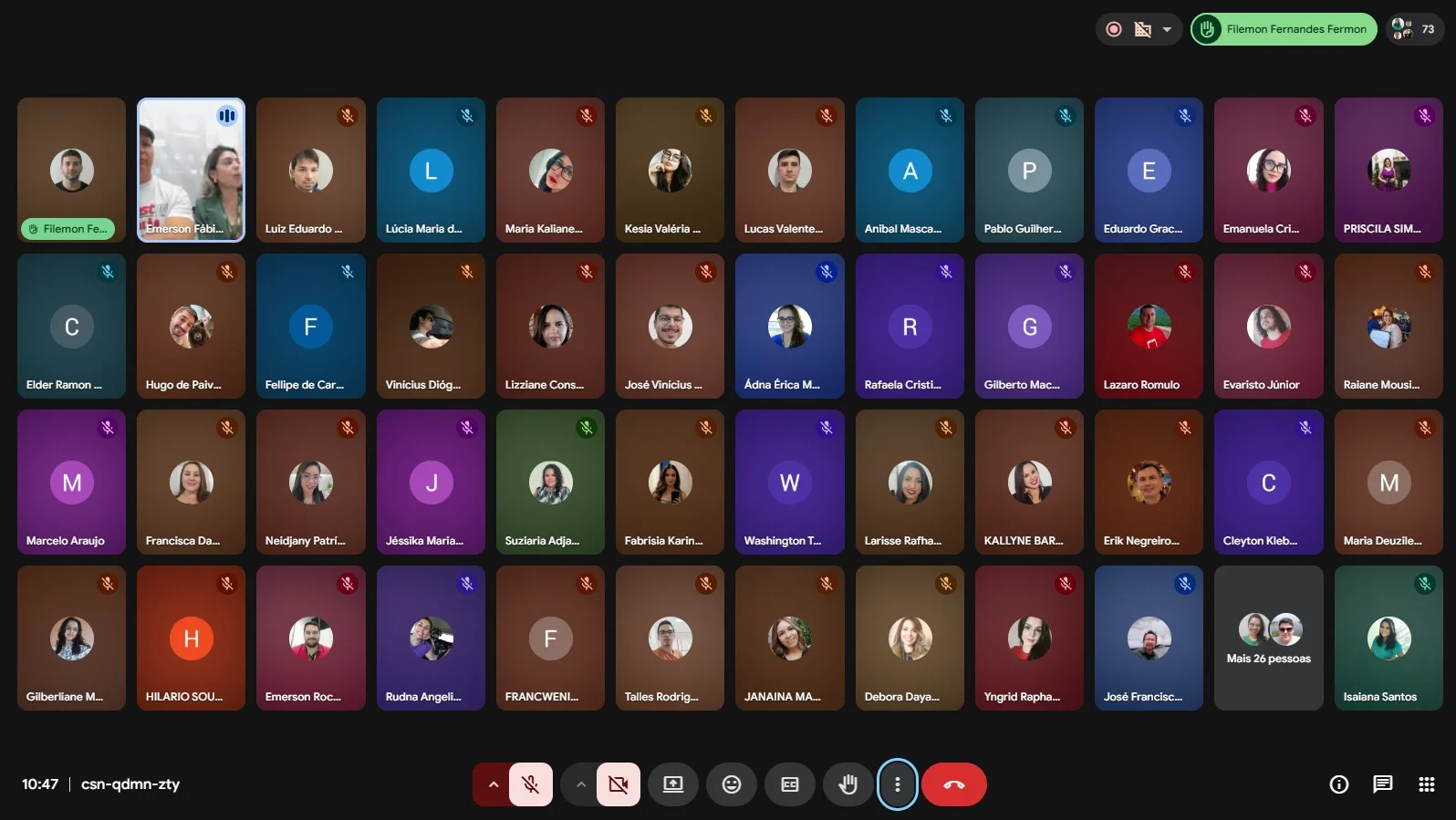1456x820 pixels.
Task: Open the emoji reactions button
Action: coord(732,784)
